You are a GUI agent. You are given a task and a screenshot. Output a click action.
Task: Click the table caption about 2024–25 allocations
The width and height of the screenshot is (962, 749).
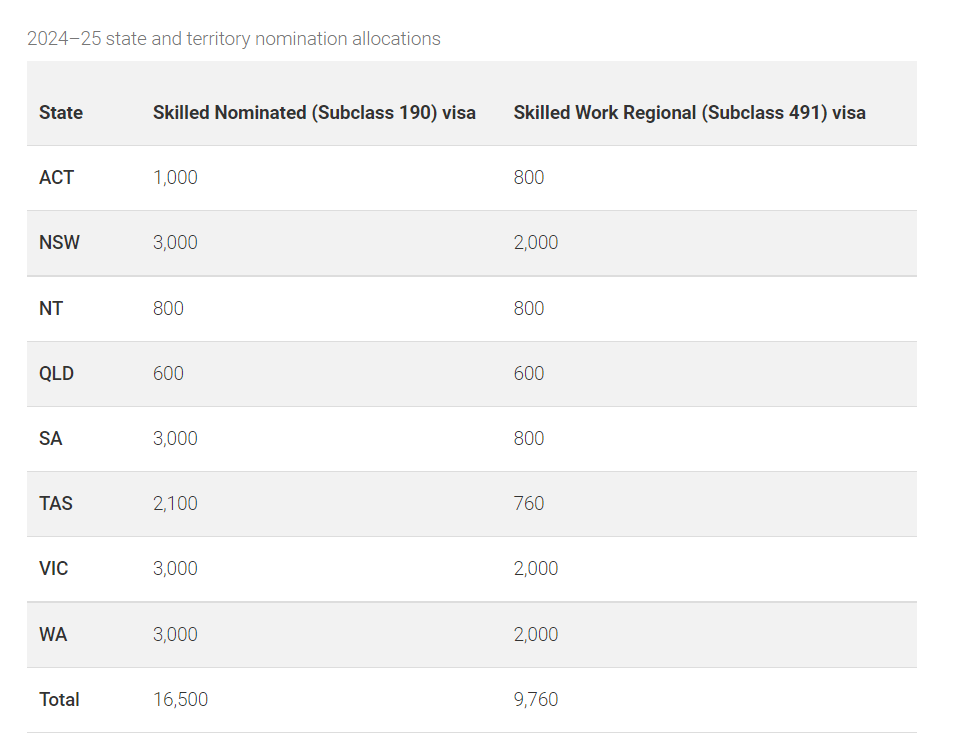233,39
